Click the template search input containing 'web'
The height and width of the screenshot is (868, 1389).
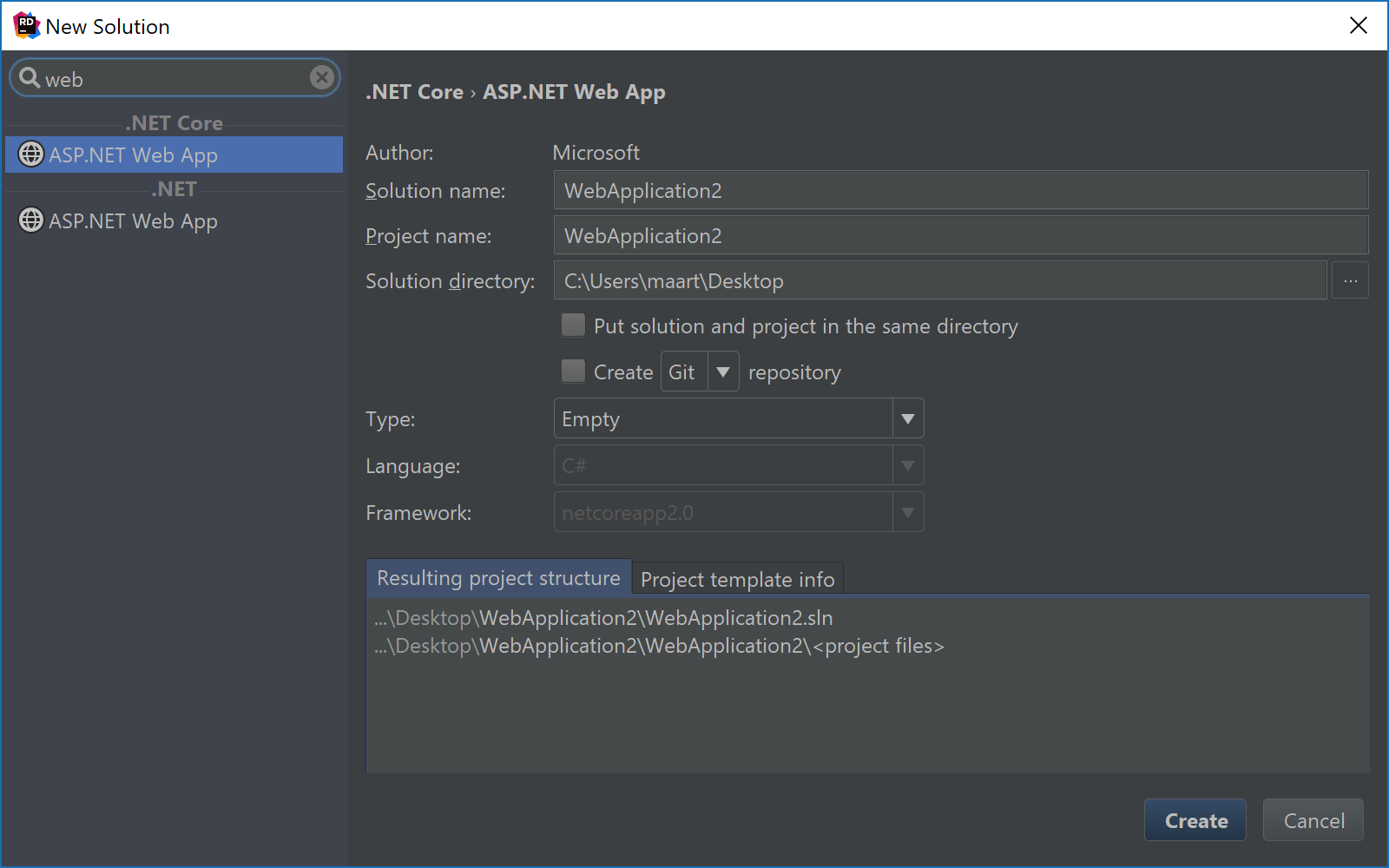tap(174, 78)
